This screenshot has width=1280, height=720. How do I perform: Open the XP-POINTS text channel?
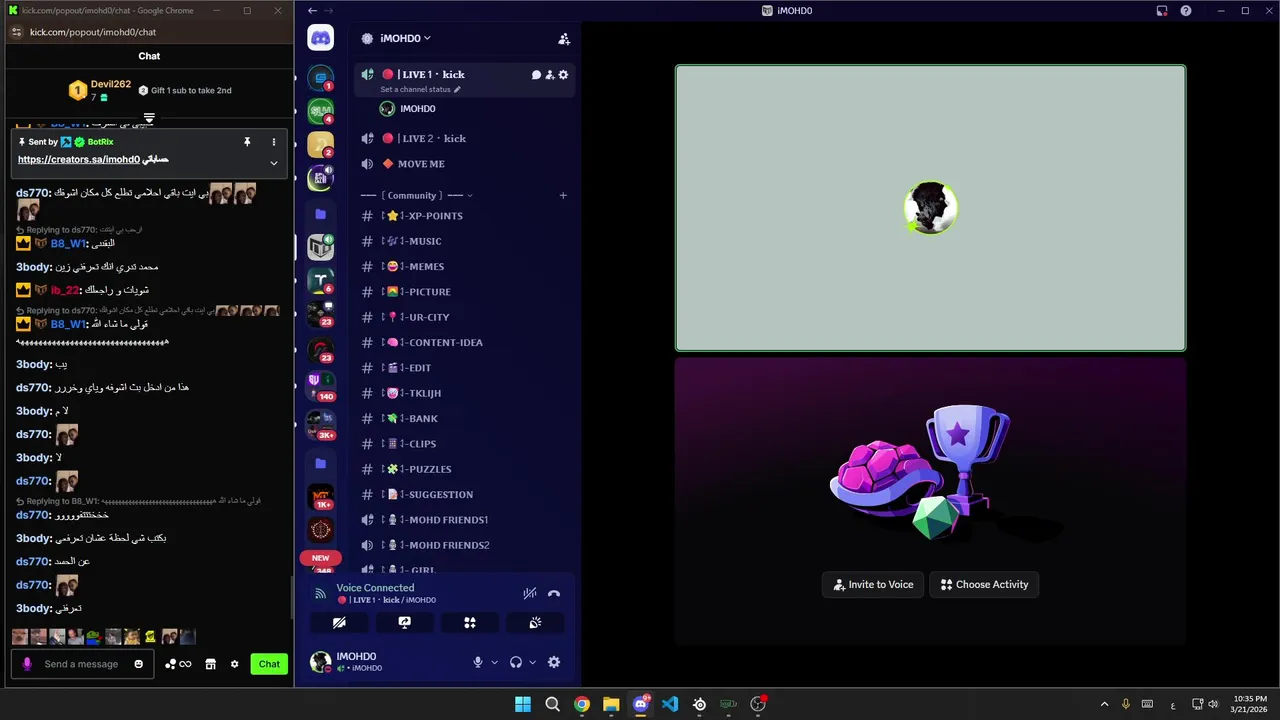[464, 216]
